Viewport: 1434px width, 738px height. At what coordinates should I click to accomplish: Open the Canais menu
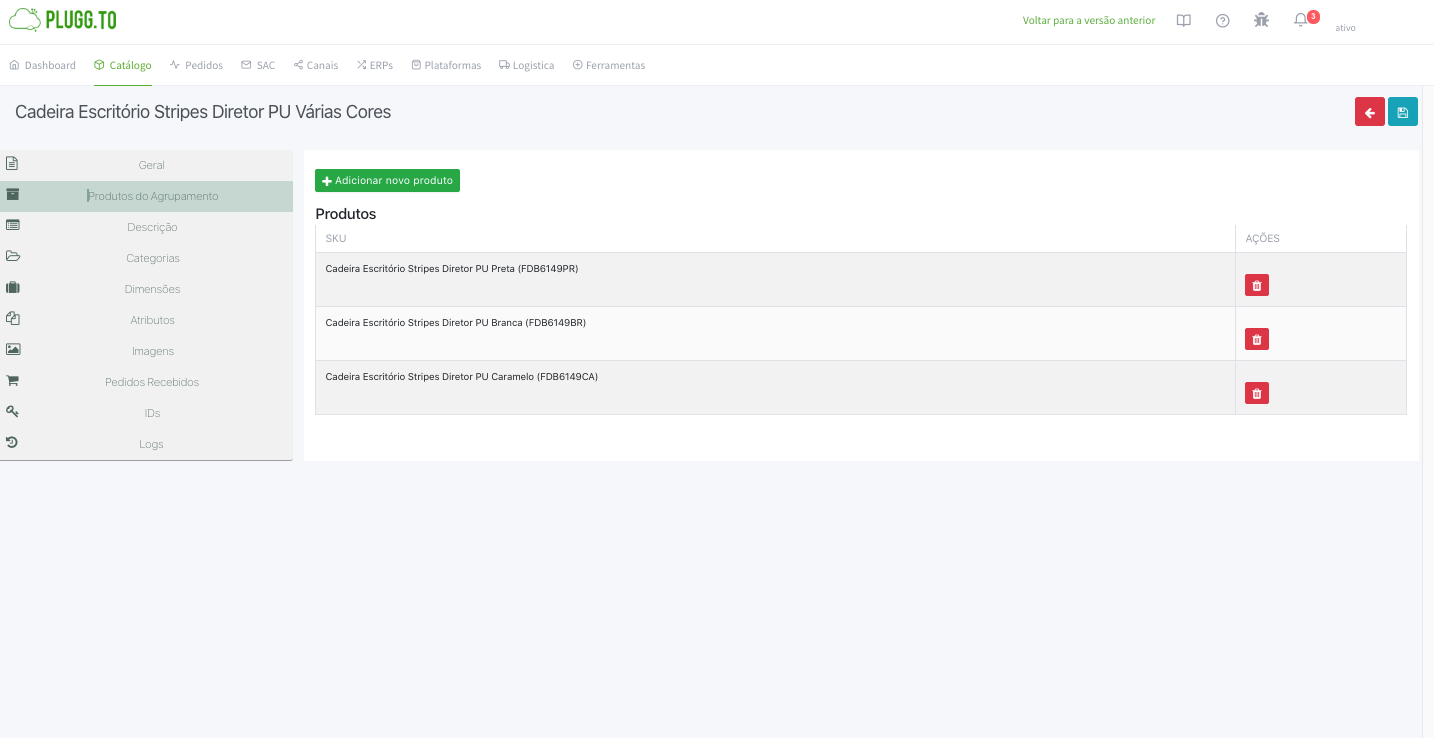pos(315,65)
